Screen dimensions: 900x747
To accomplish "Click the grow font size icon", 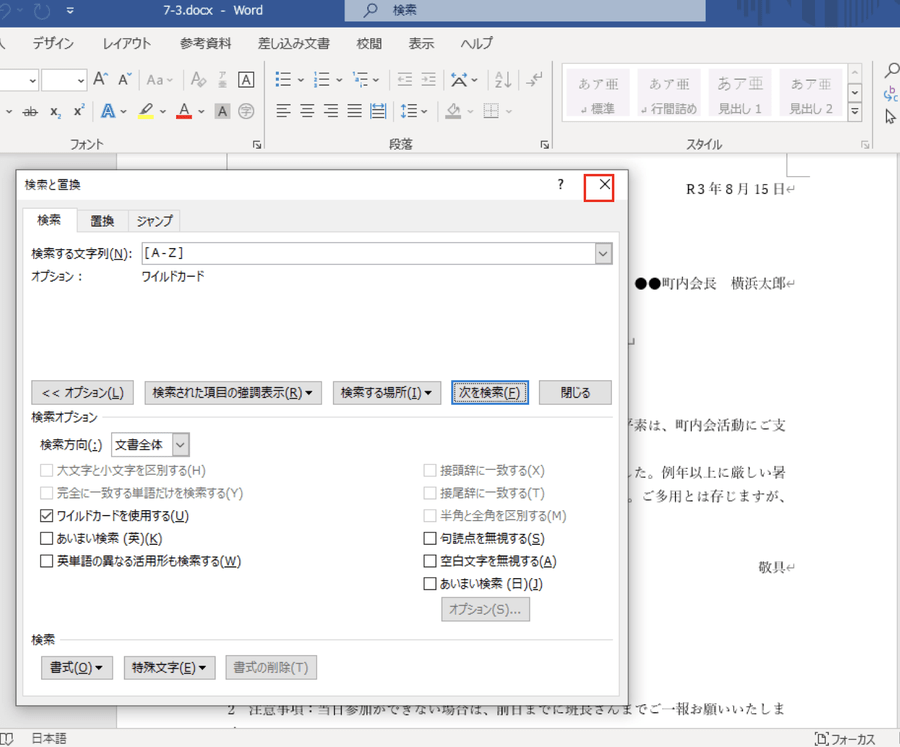I will (x=101, y=79).
